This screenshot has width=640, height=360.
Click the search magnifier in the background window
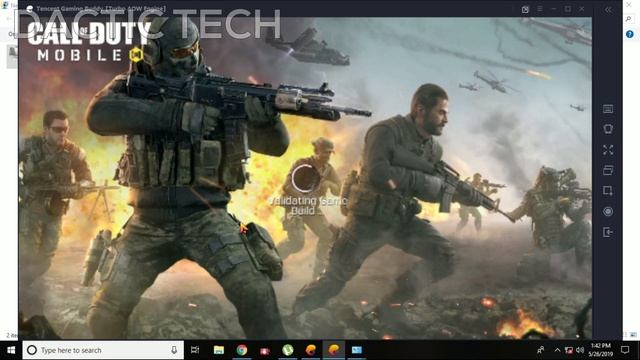[x=629, y=19]
